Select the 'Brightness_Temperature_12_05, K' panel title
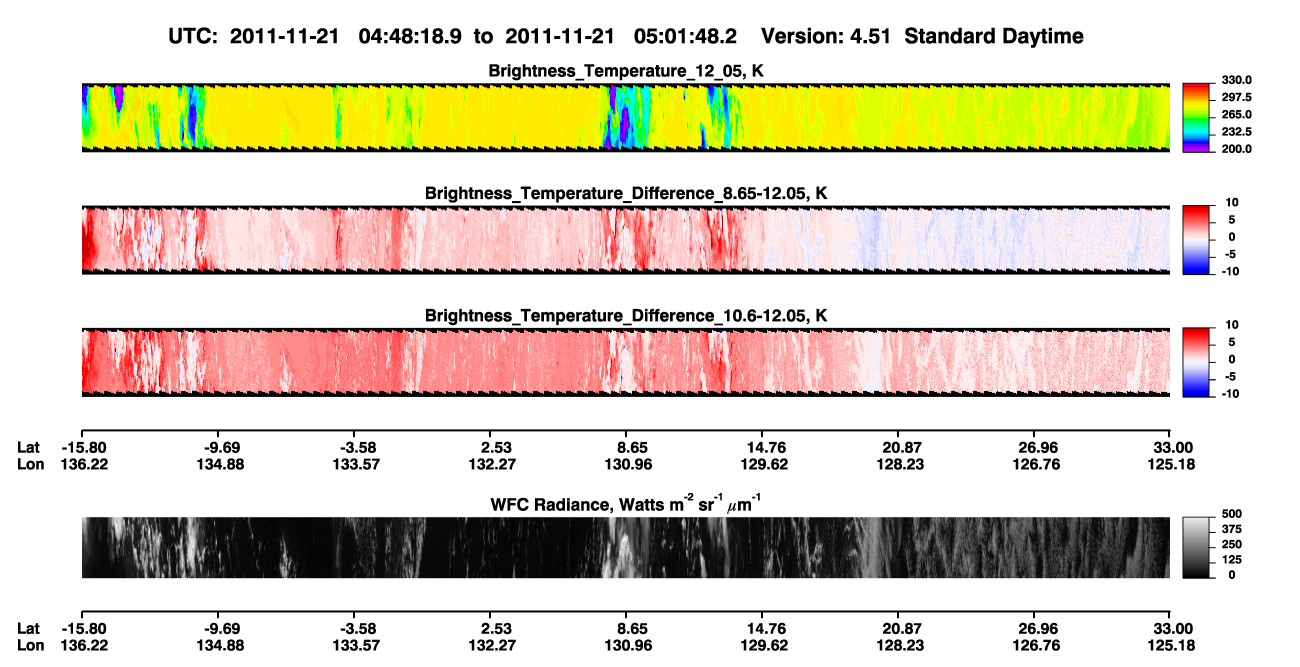 tap(626, 70)
